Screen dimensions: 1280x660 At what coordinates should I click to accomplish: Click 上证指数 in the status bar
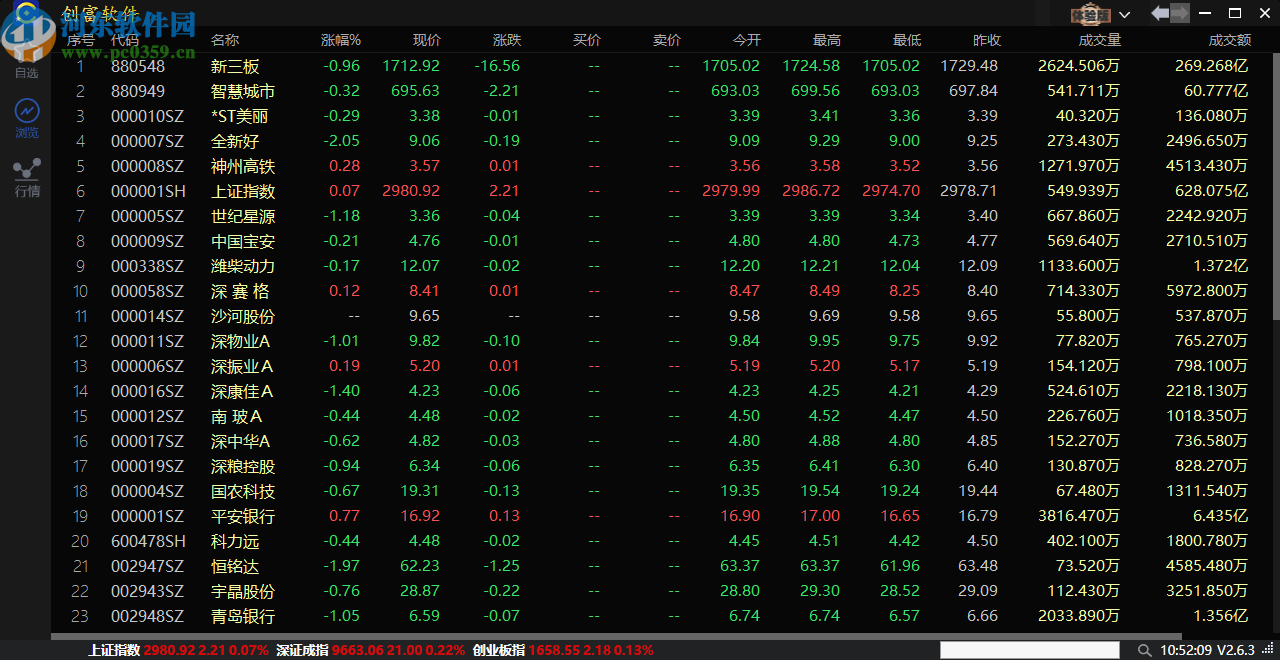(x=114, y=650)
